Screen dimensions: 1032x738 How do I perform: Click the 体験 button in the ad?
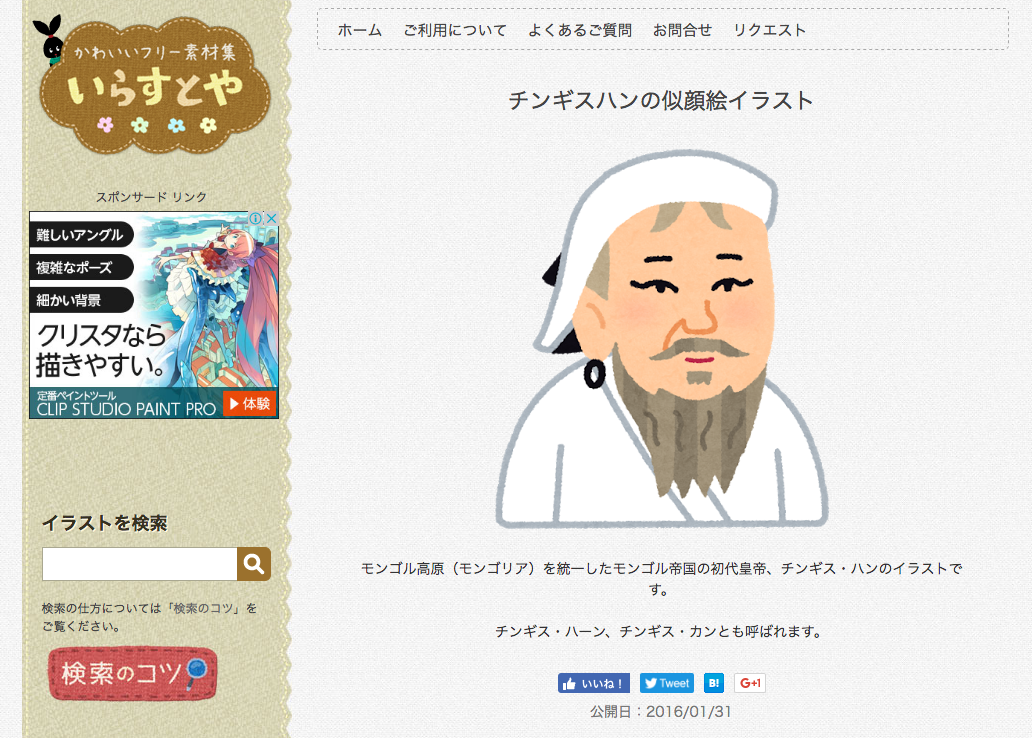click(x=249, y=404)
